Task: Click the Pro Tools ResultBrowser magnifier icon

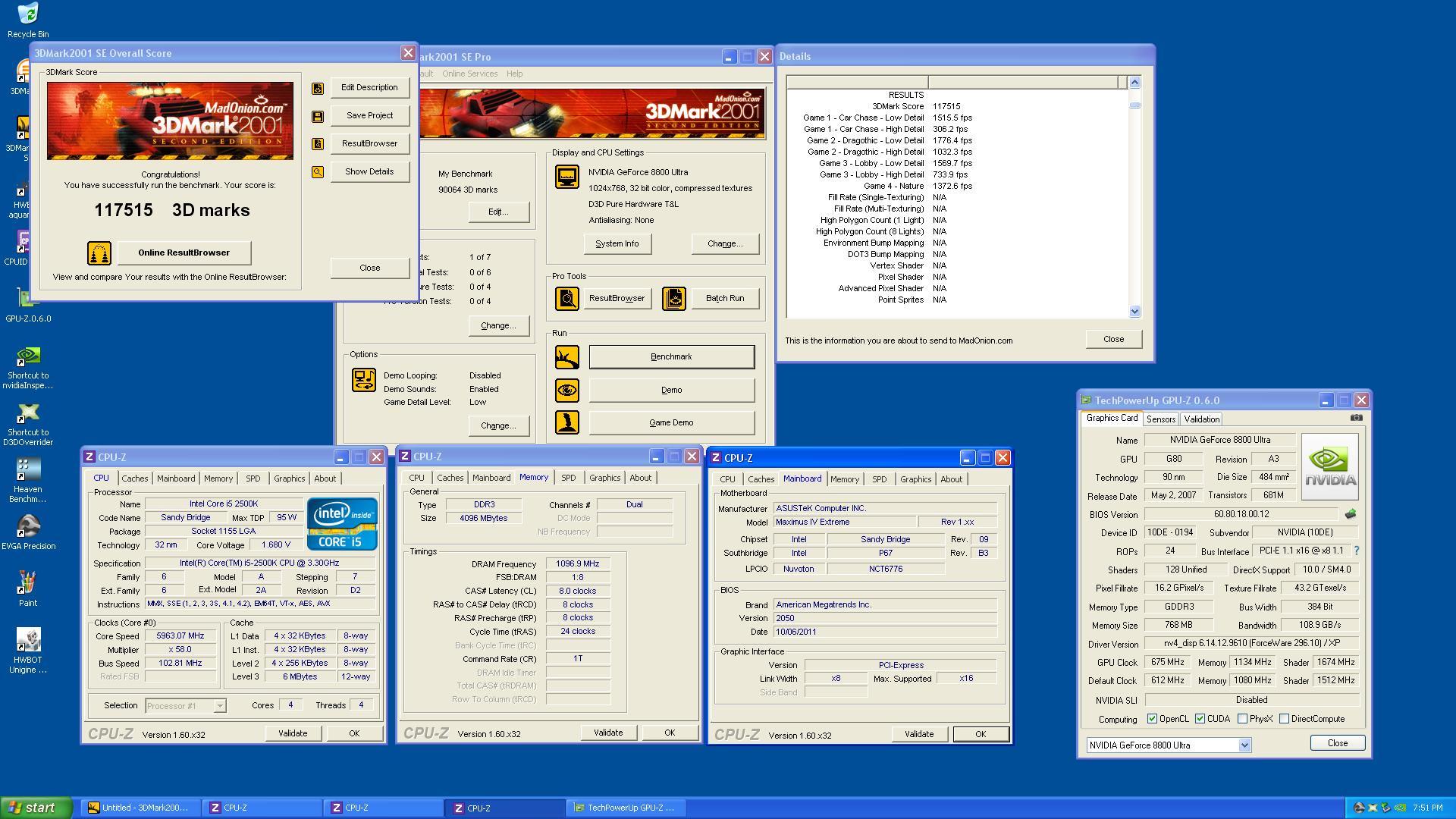Action: point(567,299)
